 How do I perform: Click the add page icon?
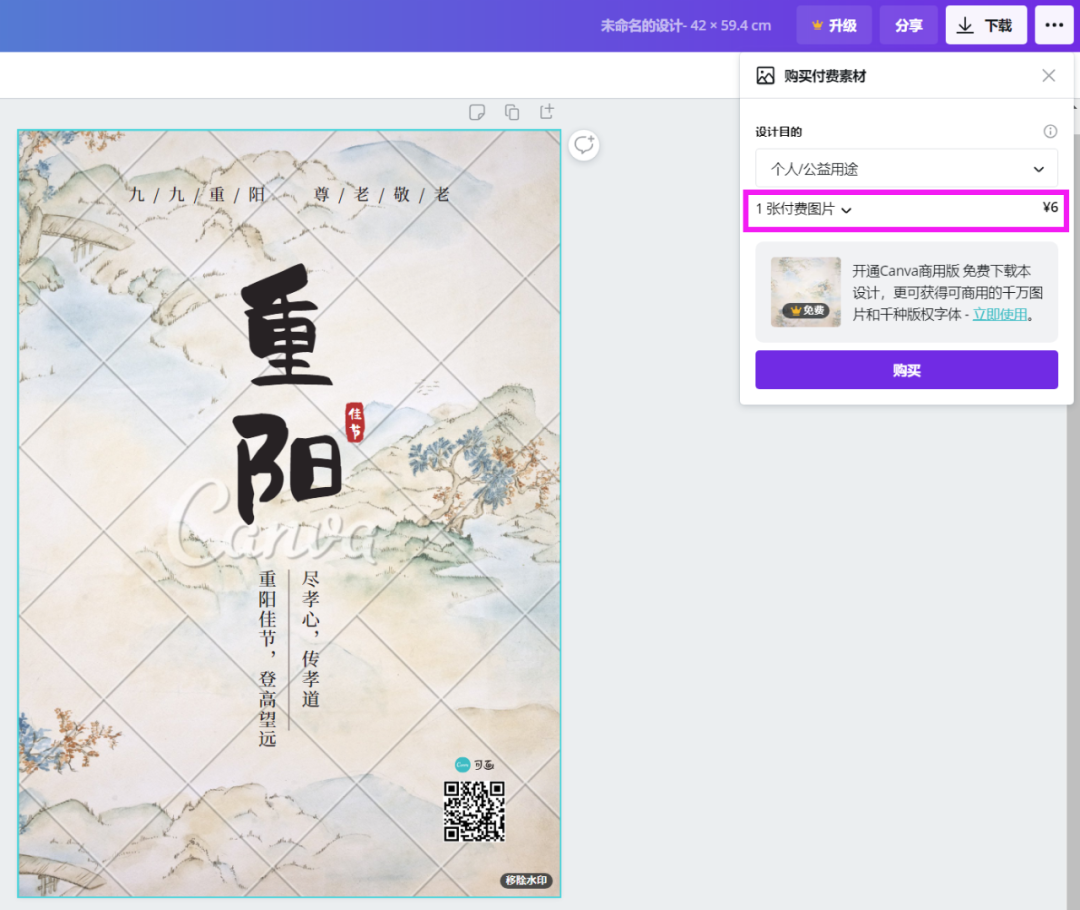click(546, 112)
